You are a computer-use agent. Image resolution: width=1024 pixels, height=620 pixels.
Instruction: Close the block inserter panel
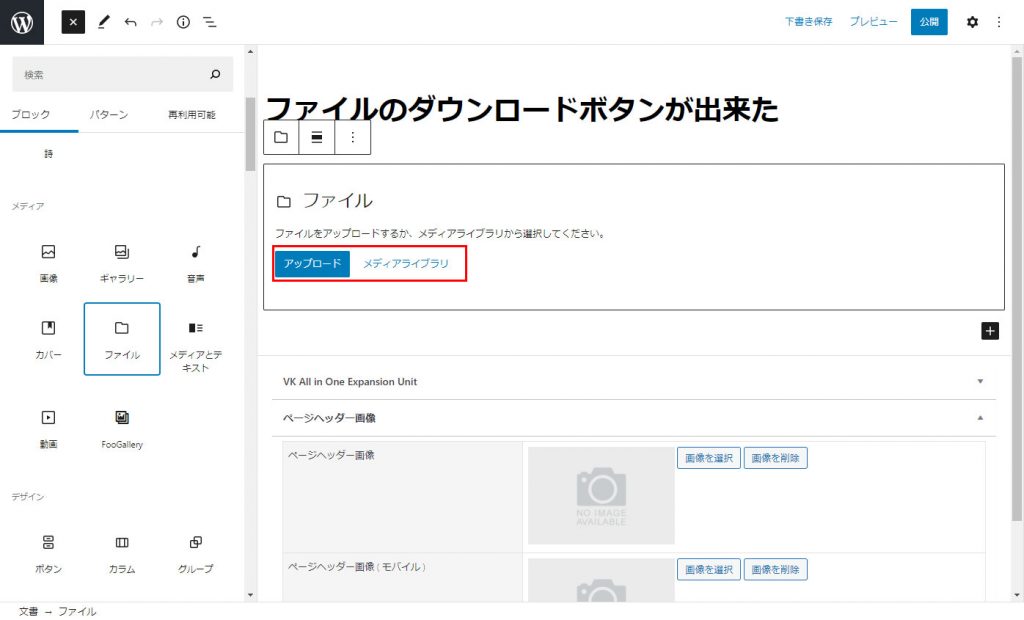point(73,22)
